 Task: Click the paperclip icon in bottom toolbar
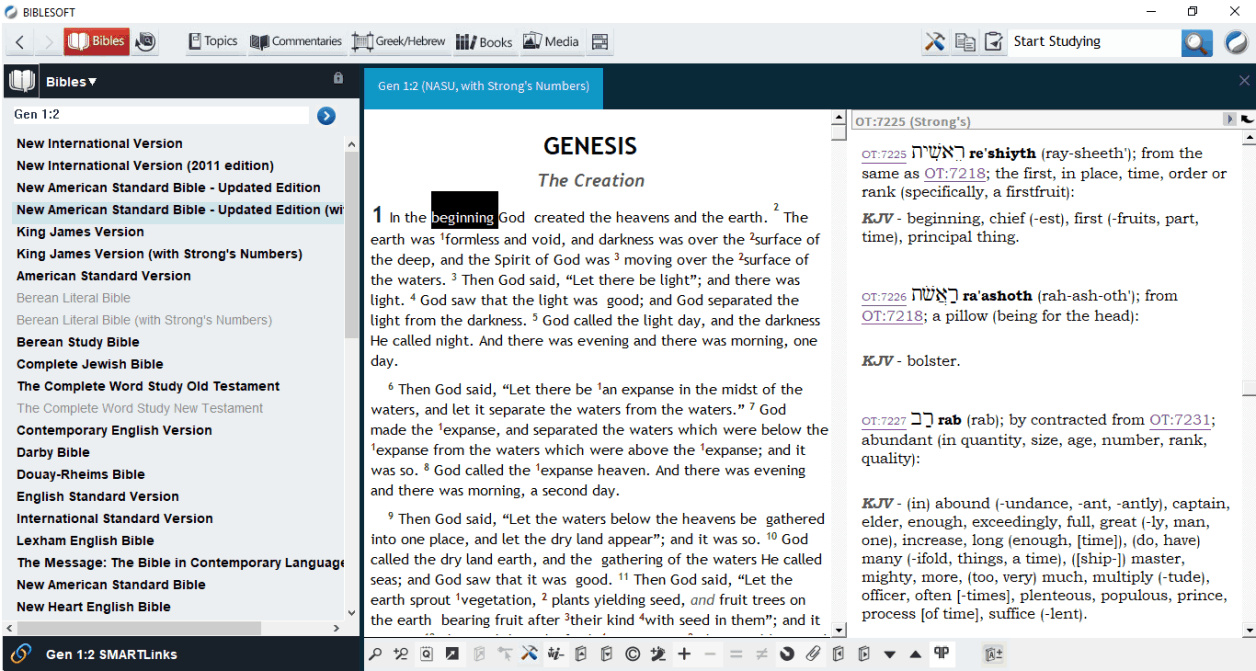pos(813,654)
